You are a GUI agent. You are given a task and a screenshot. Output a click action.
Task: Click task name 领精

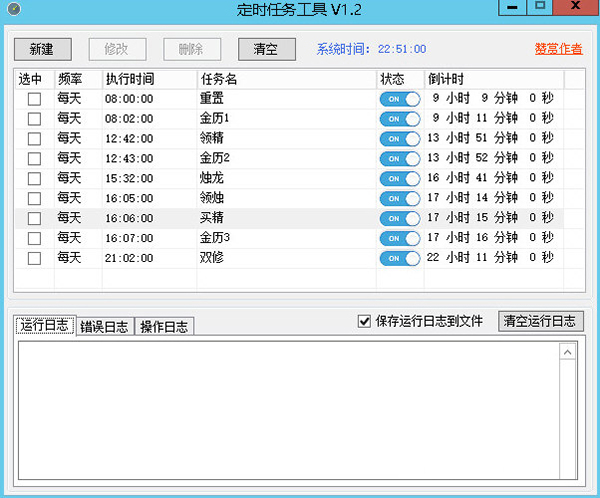click(x=212, y=139)
